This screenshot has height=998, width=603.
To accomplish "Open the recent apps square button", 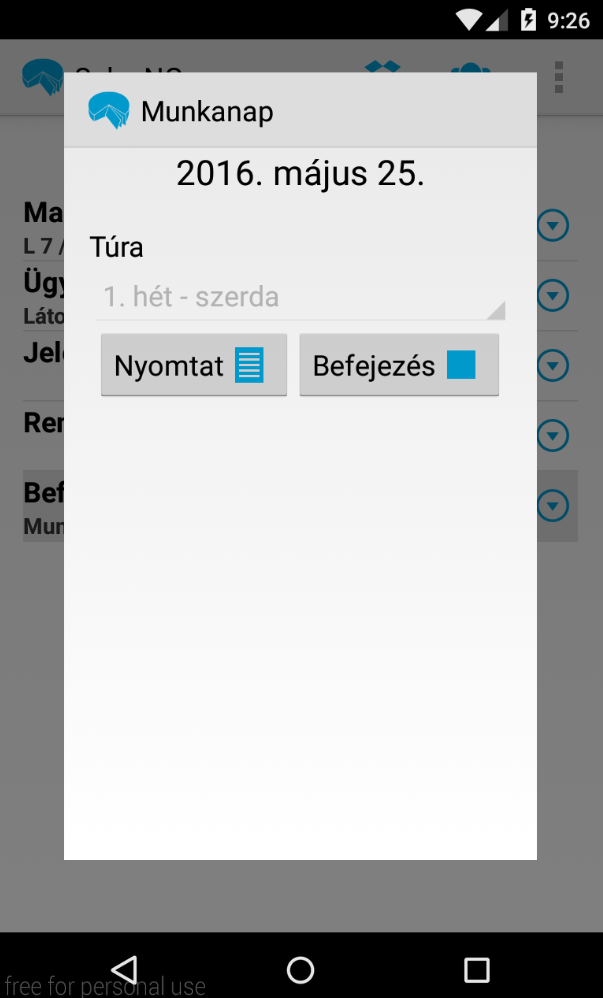I will click(476, 970).
